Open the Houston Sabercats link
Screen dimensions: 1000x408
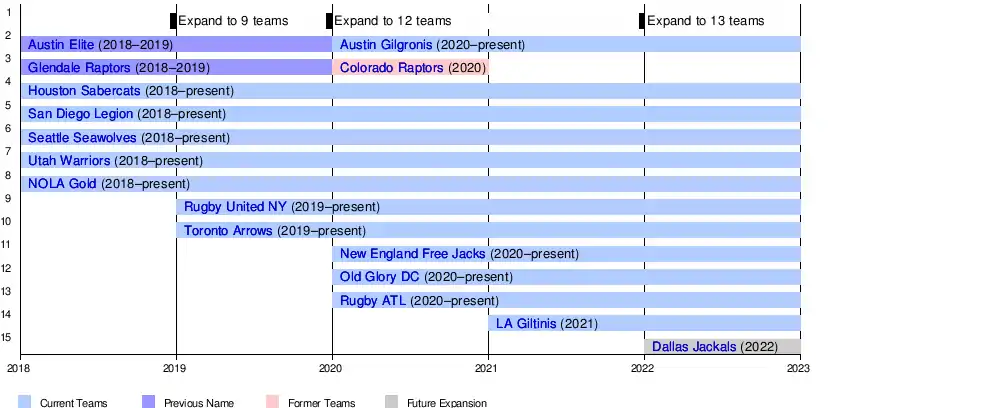coord(84,91)
